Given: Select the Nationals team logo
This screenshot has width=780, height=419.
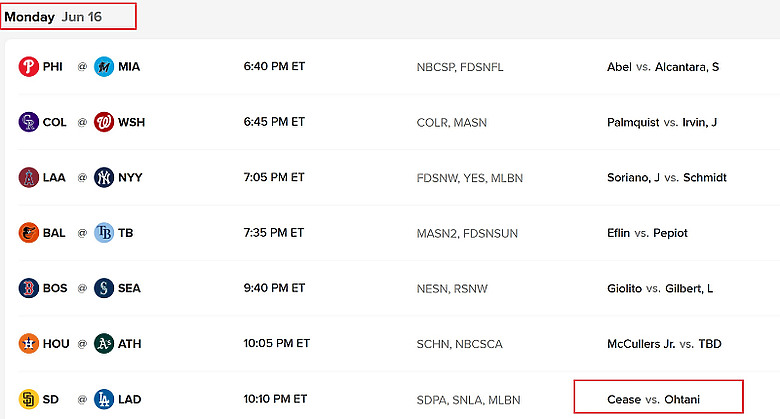Looking at the screenshot, I should tap(104, 122).
